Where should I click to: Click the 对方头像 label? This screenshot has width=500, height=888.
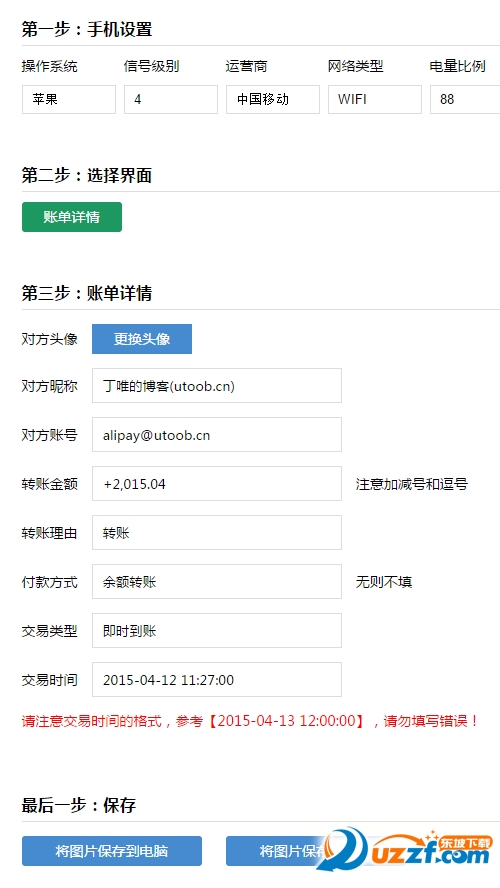pos(49,339)
